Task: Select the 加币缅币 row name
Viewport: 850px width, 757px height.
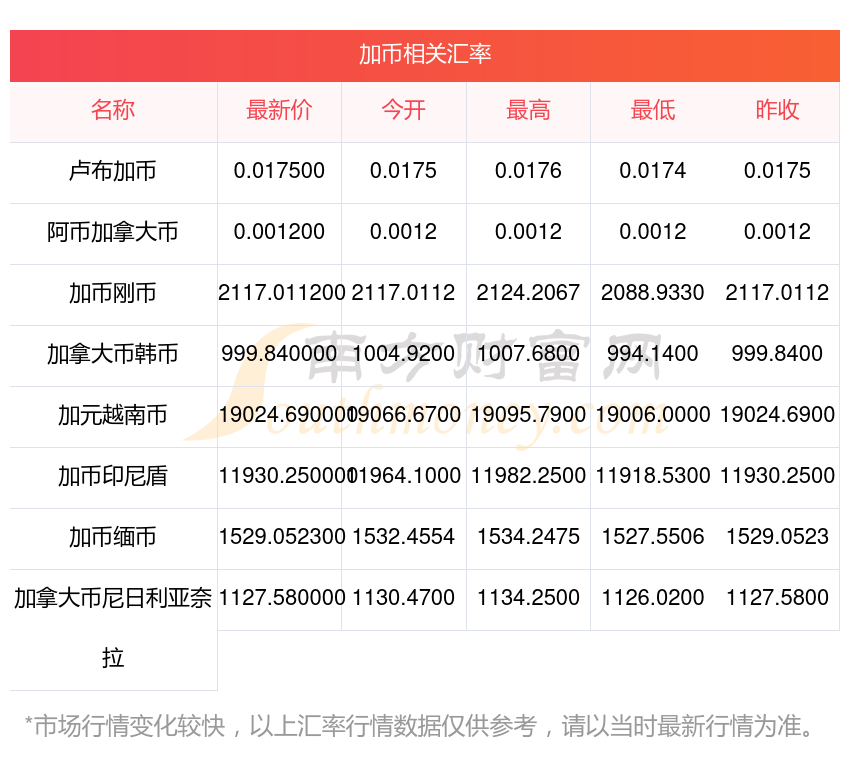Action: 113,537
